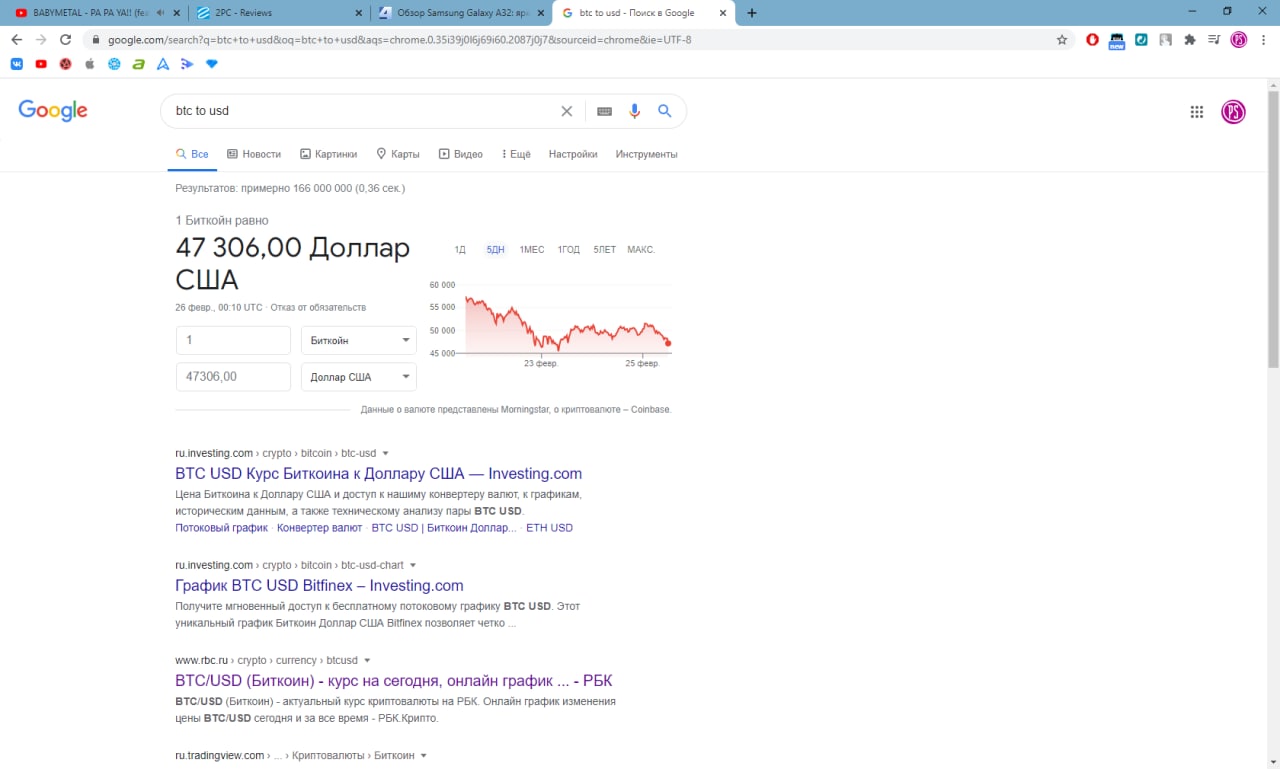This screenshot has width=1280, height=769.
Task: Open the blue diamond bookmark icon
Action: click(211, 64)
